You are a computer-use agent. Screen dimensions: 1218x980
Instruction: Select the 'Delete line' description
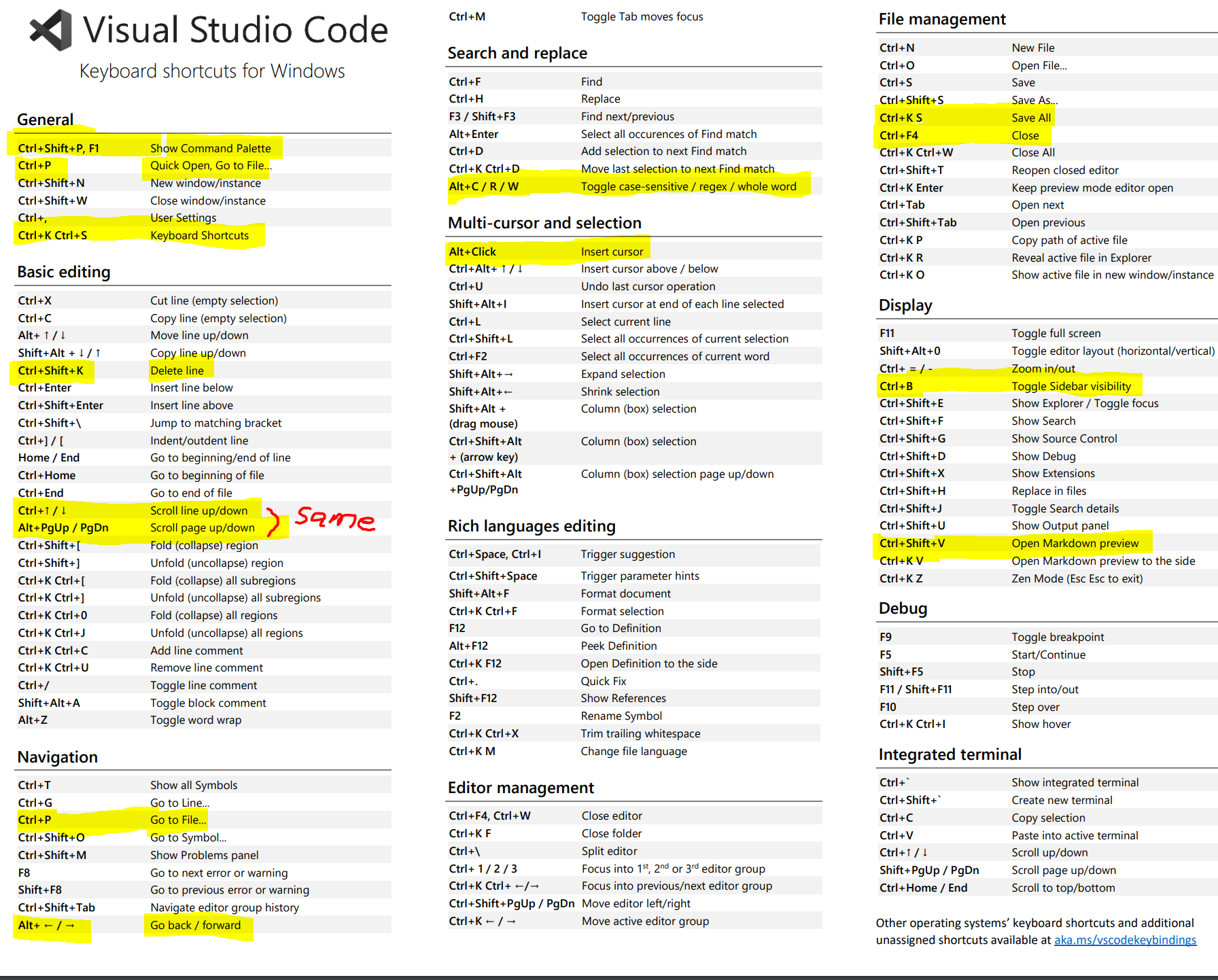point(177,370)
